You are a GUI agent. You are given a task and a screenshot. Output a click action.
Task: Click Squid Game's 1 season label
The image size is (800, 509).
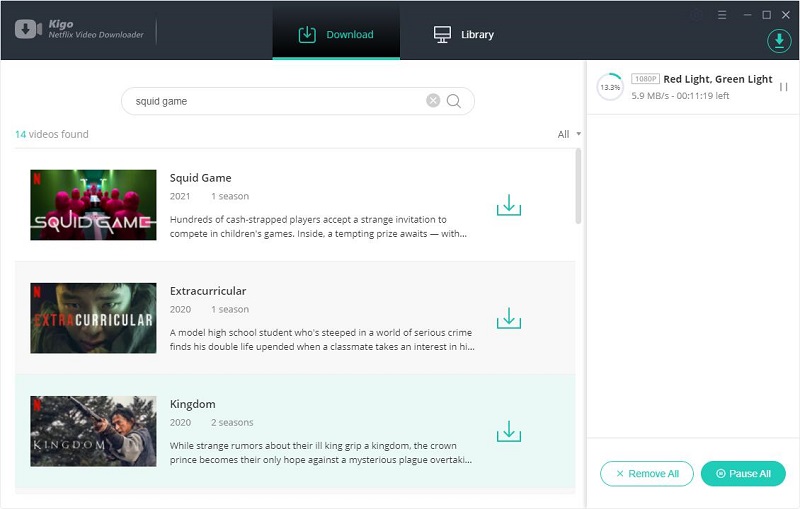pyautogui.click(x=230, y=196)
